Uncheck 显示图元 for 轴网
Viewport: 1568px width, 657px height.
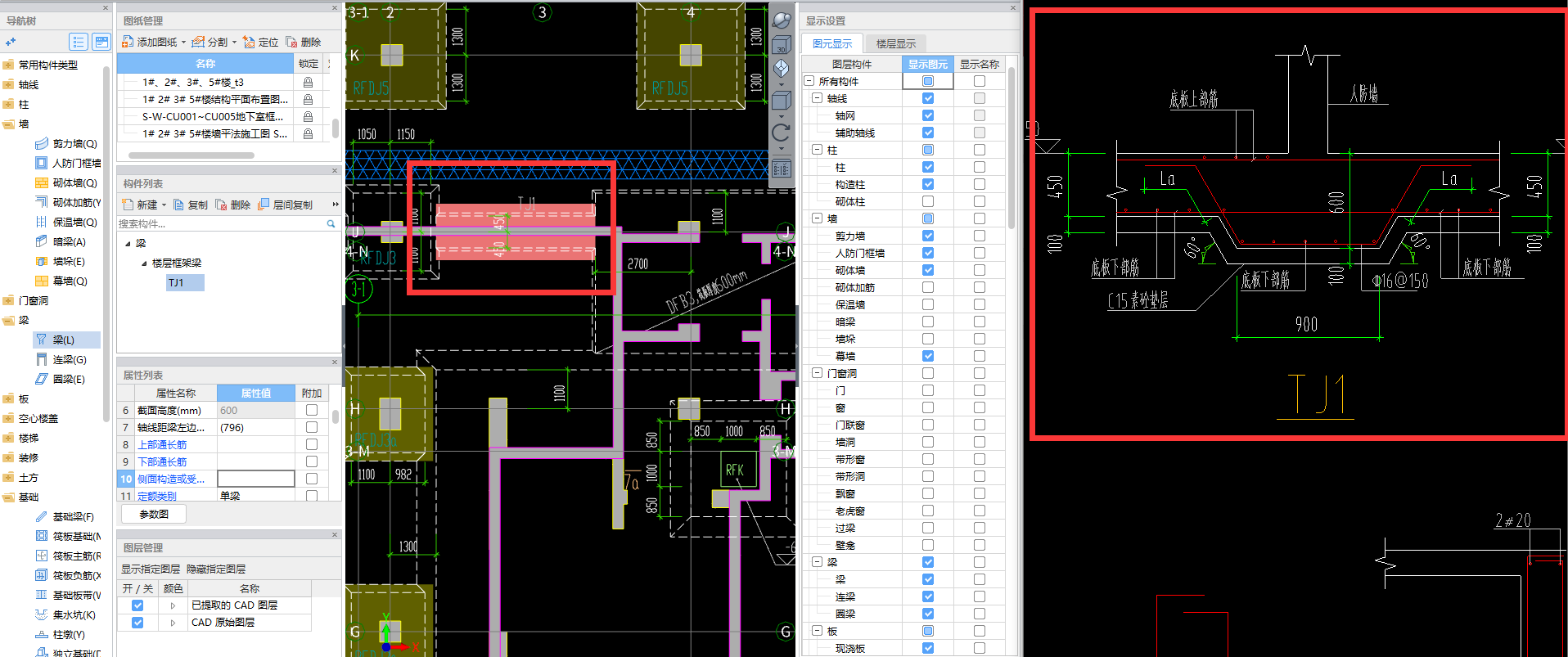pos(928,115)
